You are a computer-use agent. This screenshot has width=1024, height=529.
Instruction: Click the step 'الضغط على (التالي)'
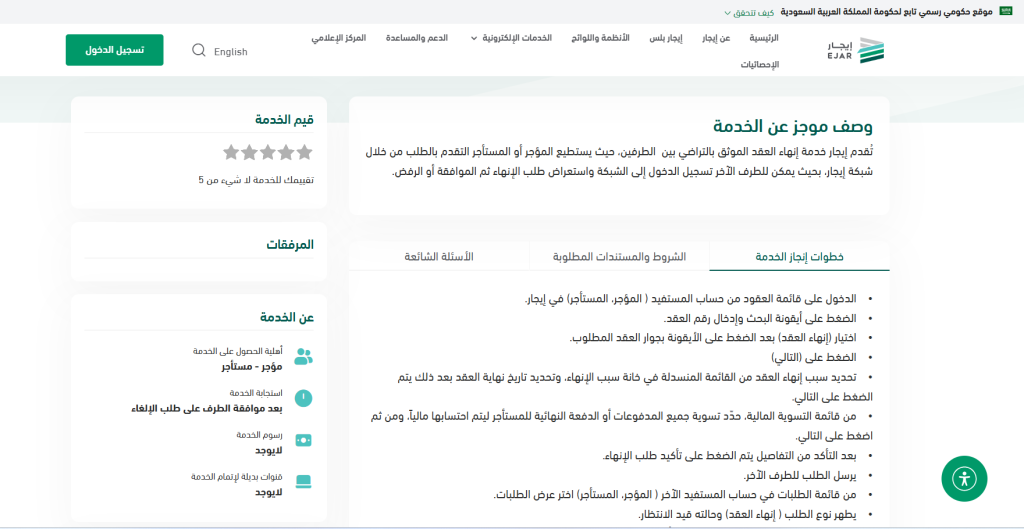click(x=814, y=357)
